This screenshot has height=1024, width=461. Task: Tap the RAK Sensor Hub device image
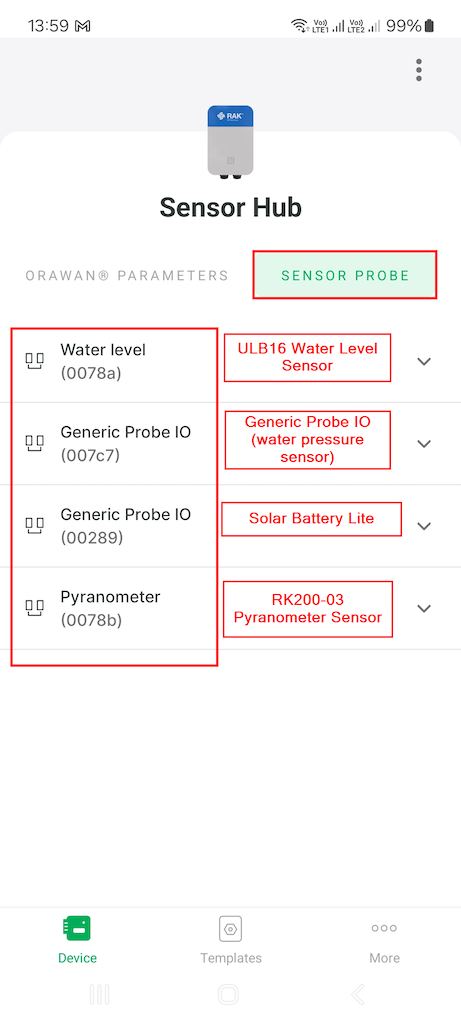point(230,142)
